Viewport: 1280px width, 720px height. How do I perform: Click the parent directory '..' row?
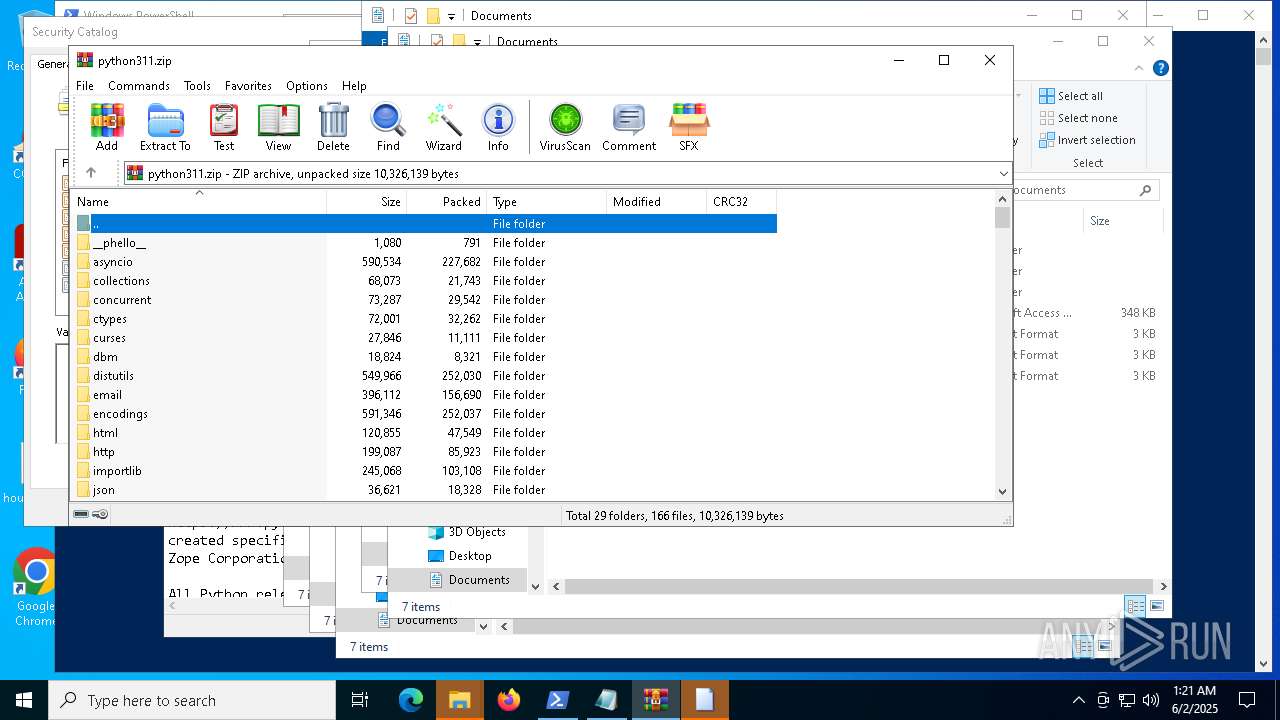[426, 224]
